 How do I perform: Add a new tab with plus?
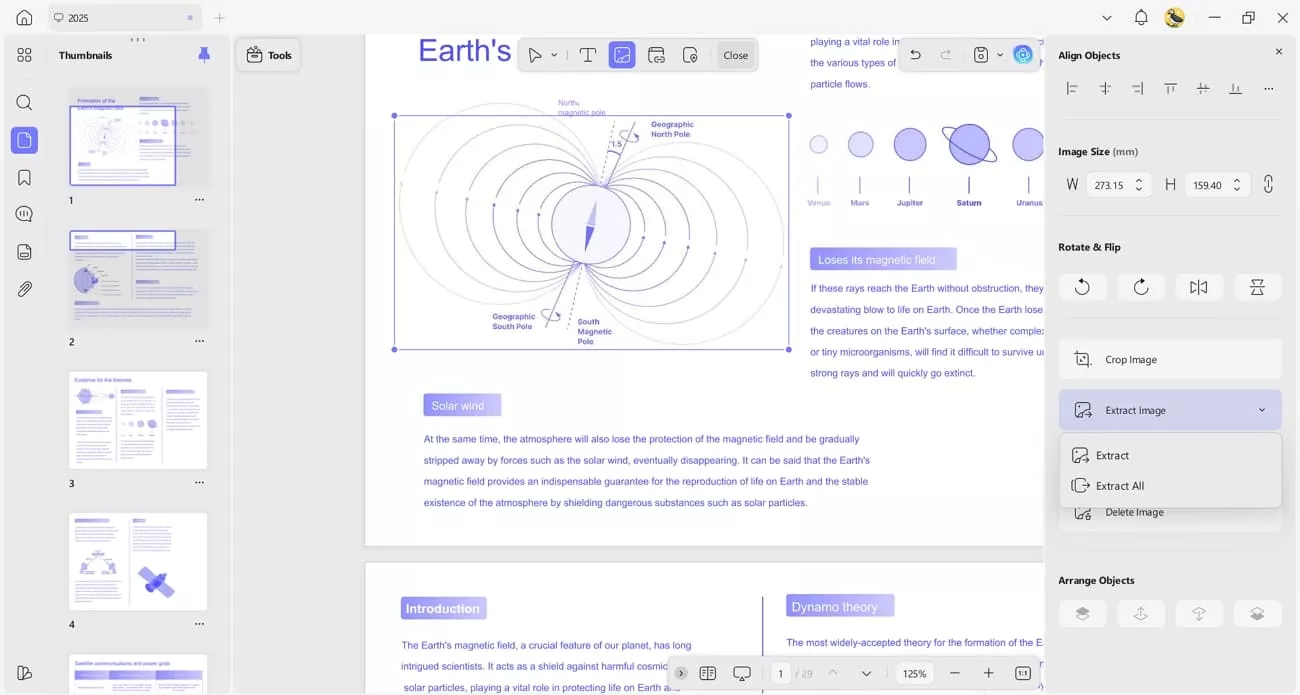(x=220, y=18)
